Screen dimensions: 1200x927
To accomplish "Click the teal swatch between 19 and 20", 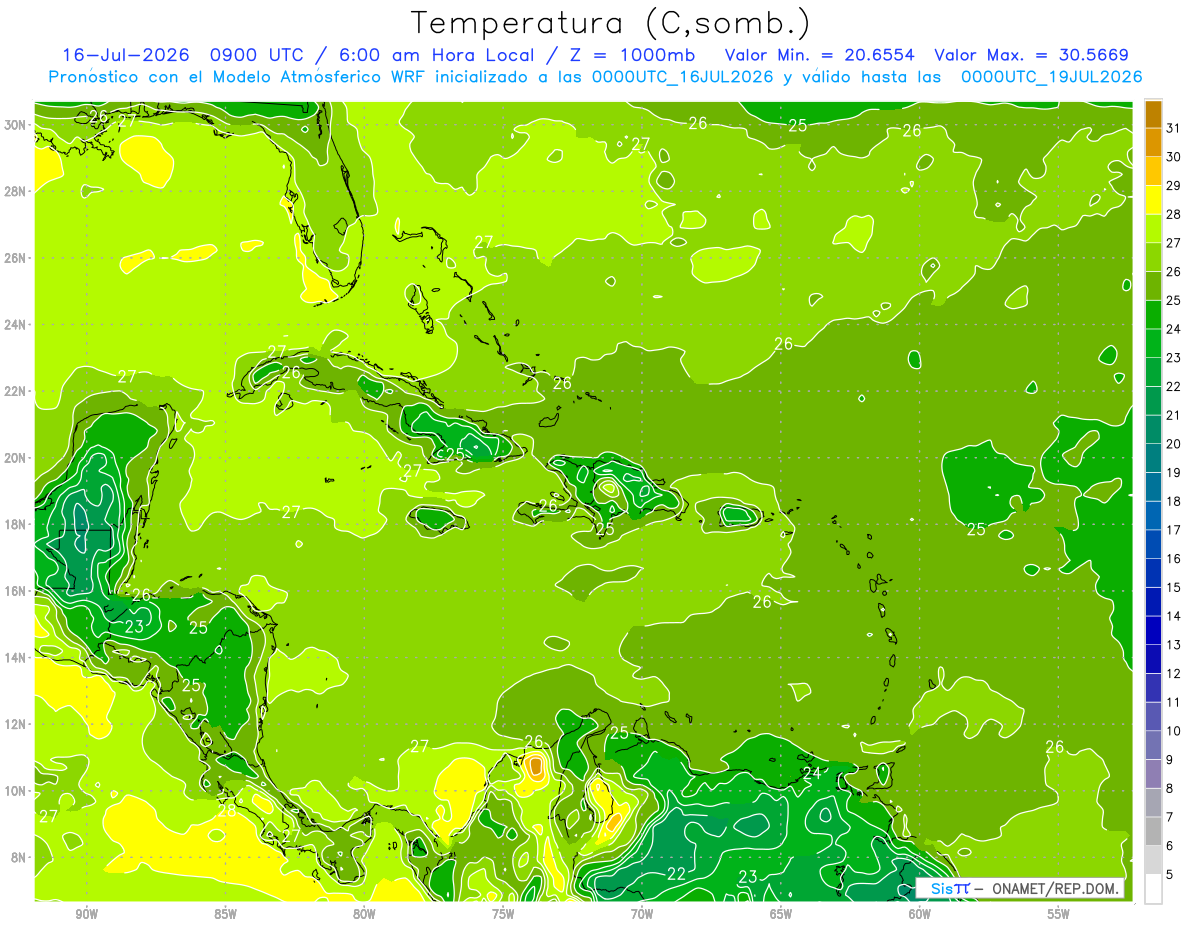I will pos(1153,457).
